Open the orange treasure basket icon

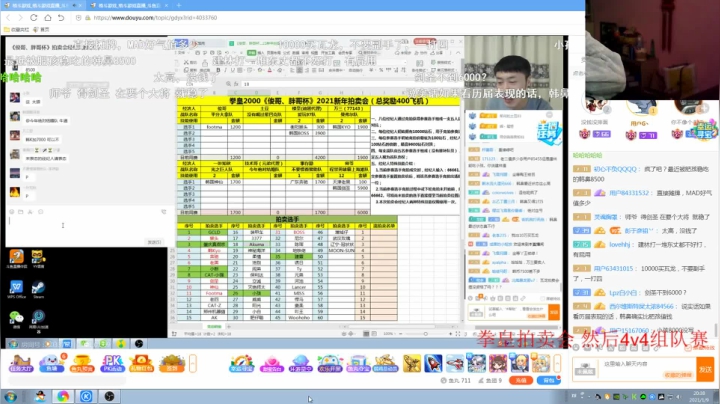click(x=171, y=363)
